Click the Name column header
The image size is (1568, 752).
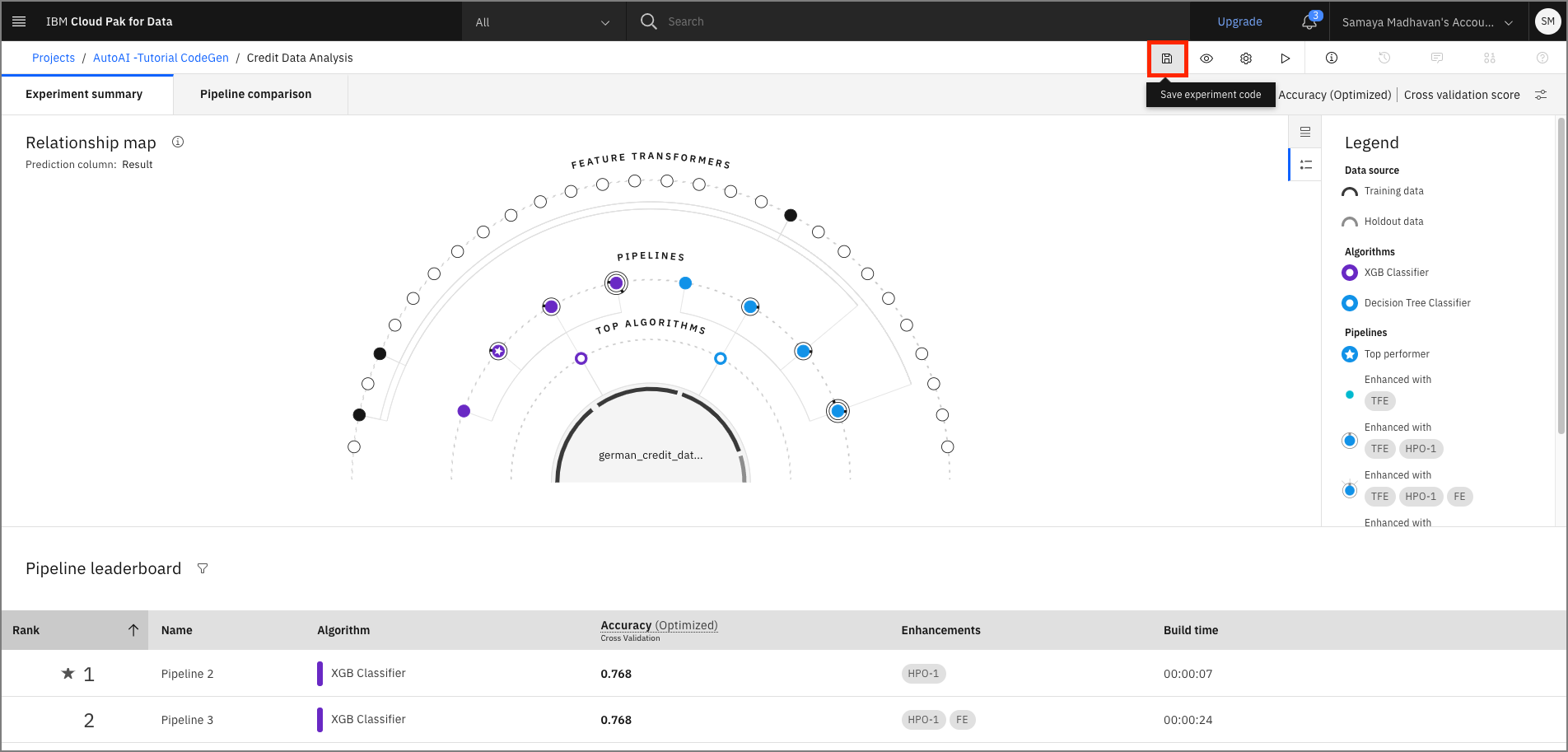pos(177,630)
